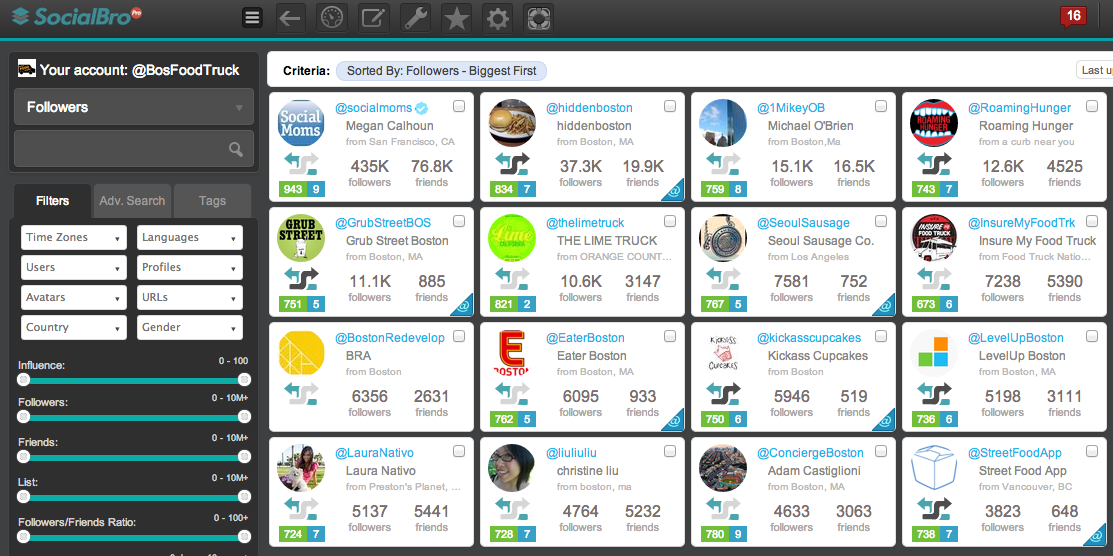Click follow-status arrows on GrubStreetBOS card
Viewport: 1113px width, 556px height.
[x=301, y=278]
